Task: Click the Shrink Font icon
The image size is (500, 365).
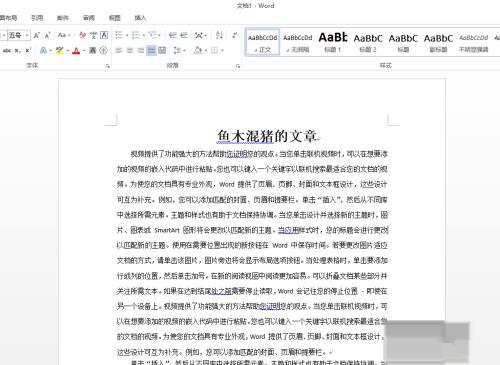Action: [47, 35]
